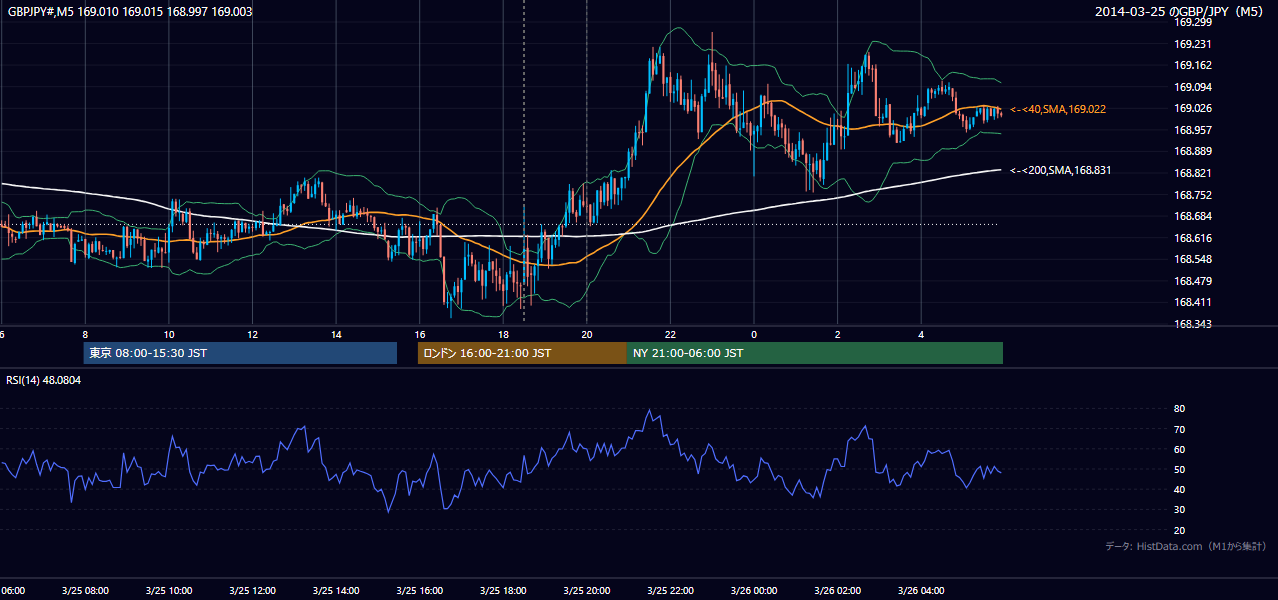Click price axis value 169.026
Viewport: 1278px width, 600px height.
click(x=1193, y=108)
